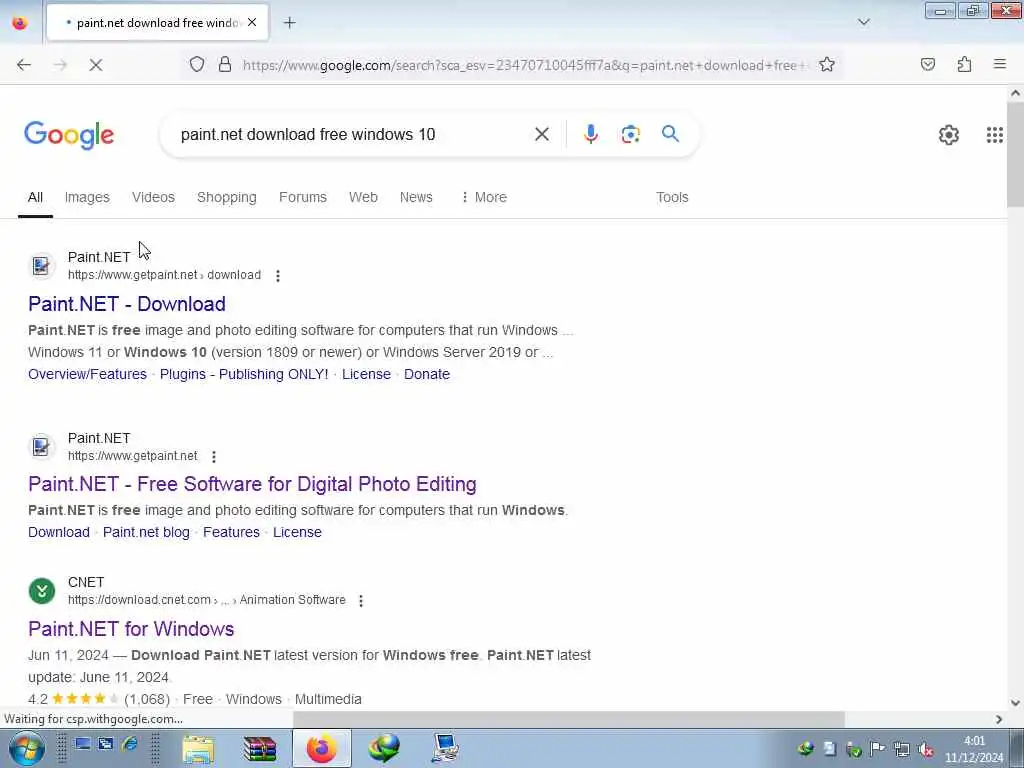Bookmark this page with star icon
Viewport: 1024px width, 768px height.
tap(827, 64)
